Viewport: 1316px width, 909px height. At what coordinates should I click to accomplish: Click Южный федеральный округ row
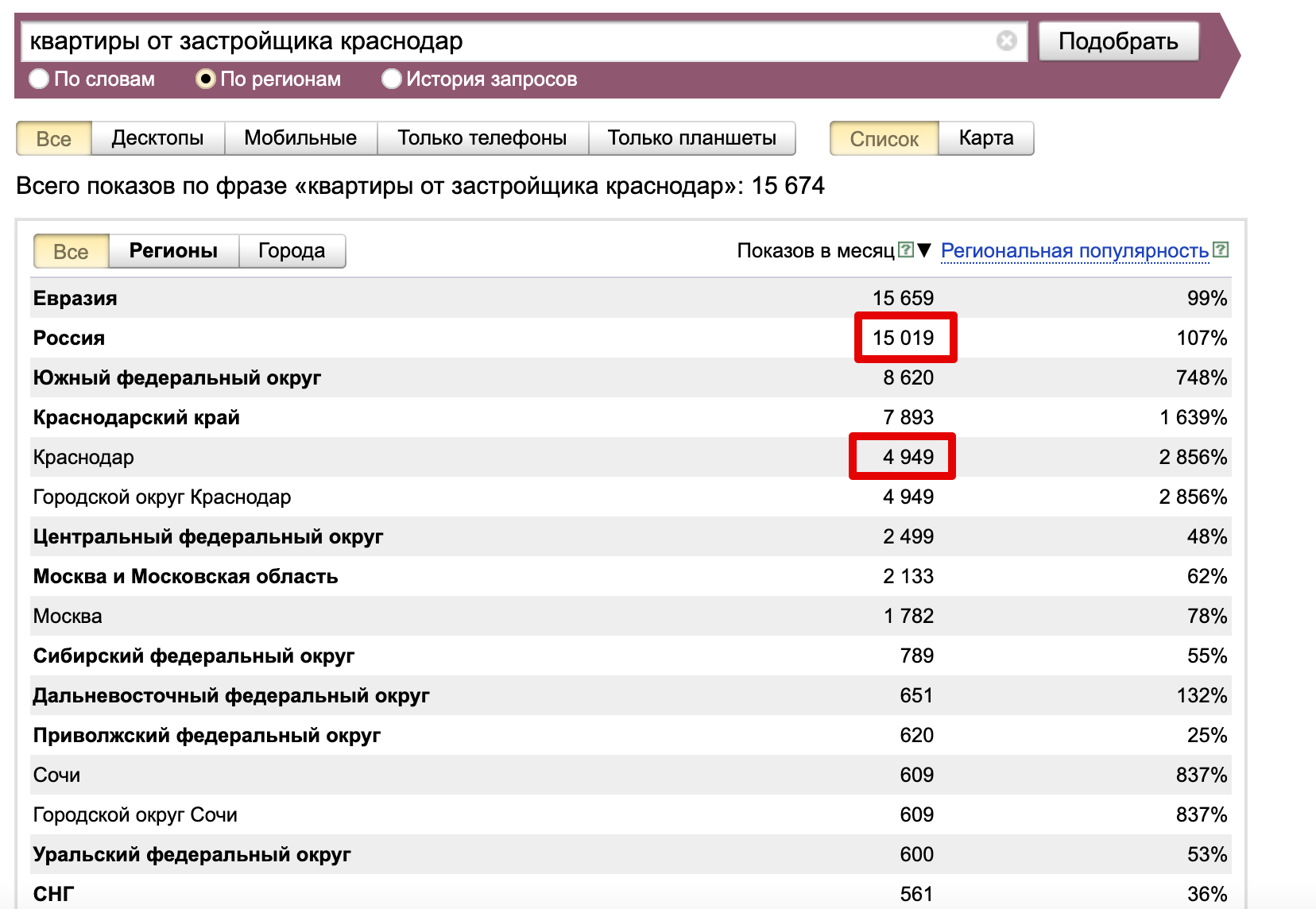[x=631, y=377]
